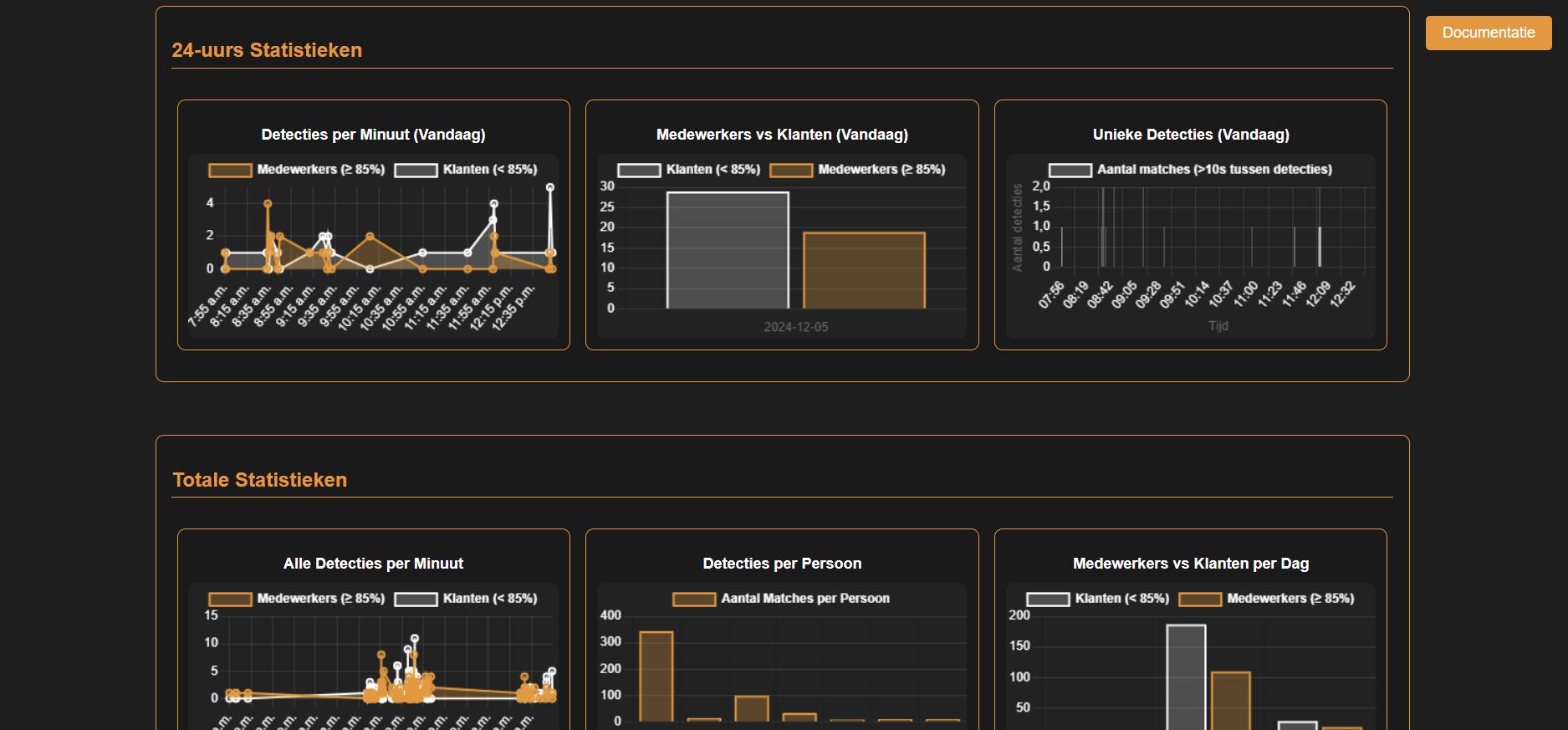This screenshot has height=730, width=1568.
Task: Click the orange Medewerkers bar for 2024-12-05
Action: coord(864,271)
